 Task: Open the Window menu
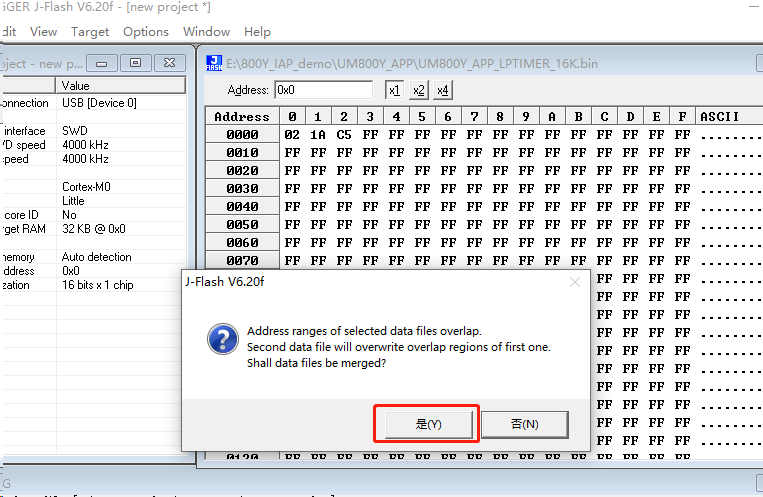206,31
